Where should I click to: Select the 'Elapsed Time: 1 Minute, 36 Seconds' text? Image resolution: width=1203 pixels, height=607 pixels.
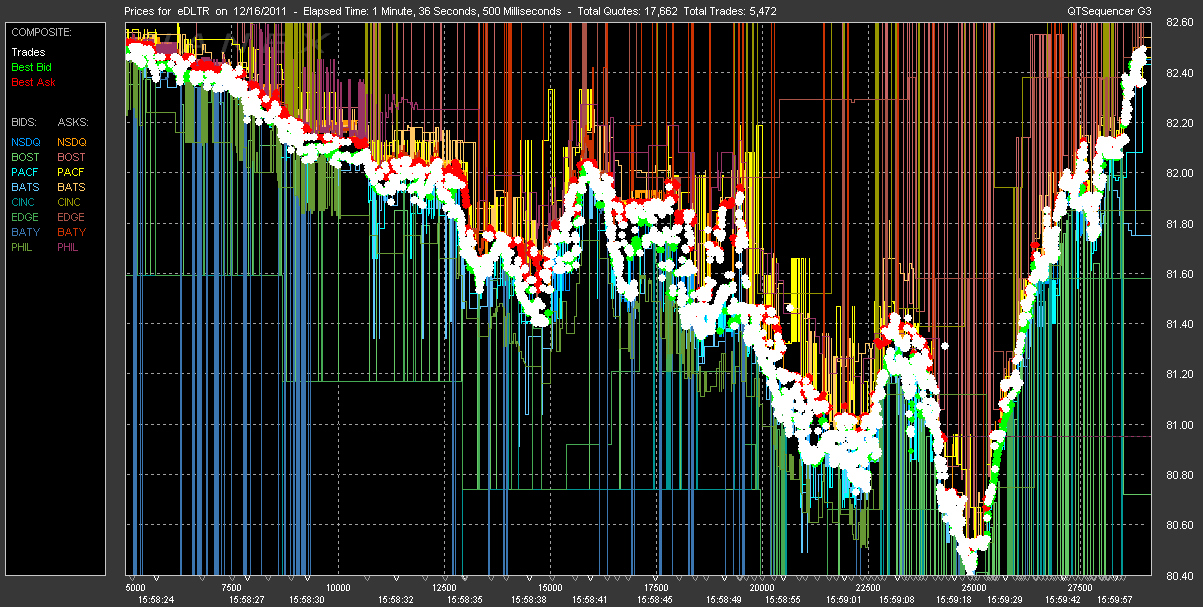(393, 11)
